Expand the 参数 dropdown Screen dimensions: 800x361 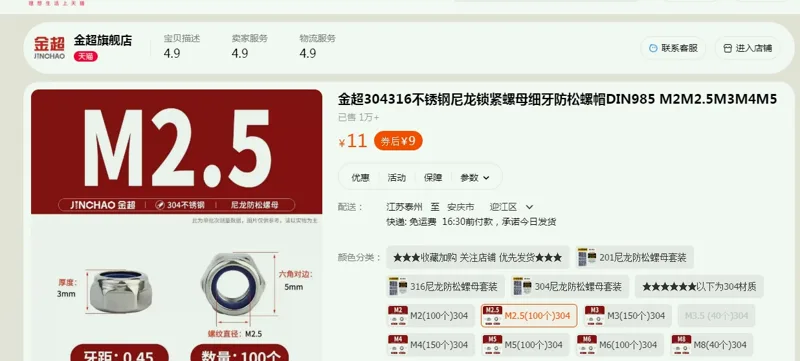(x=474, y=177)
